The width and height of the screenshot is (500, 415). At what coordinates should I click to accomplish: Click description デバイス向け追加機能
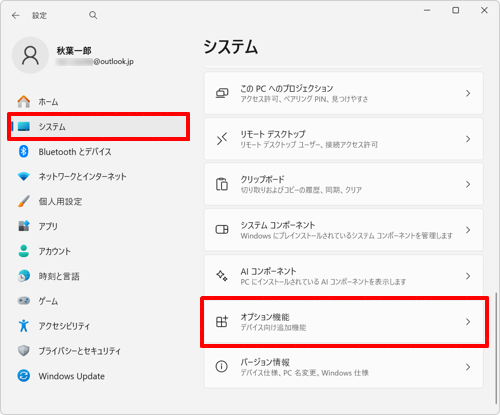(x=273, y=328)
